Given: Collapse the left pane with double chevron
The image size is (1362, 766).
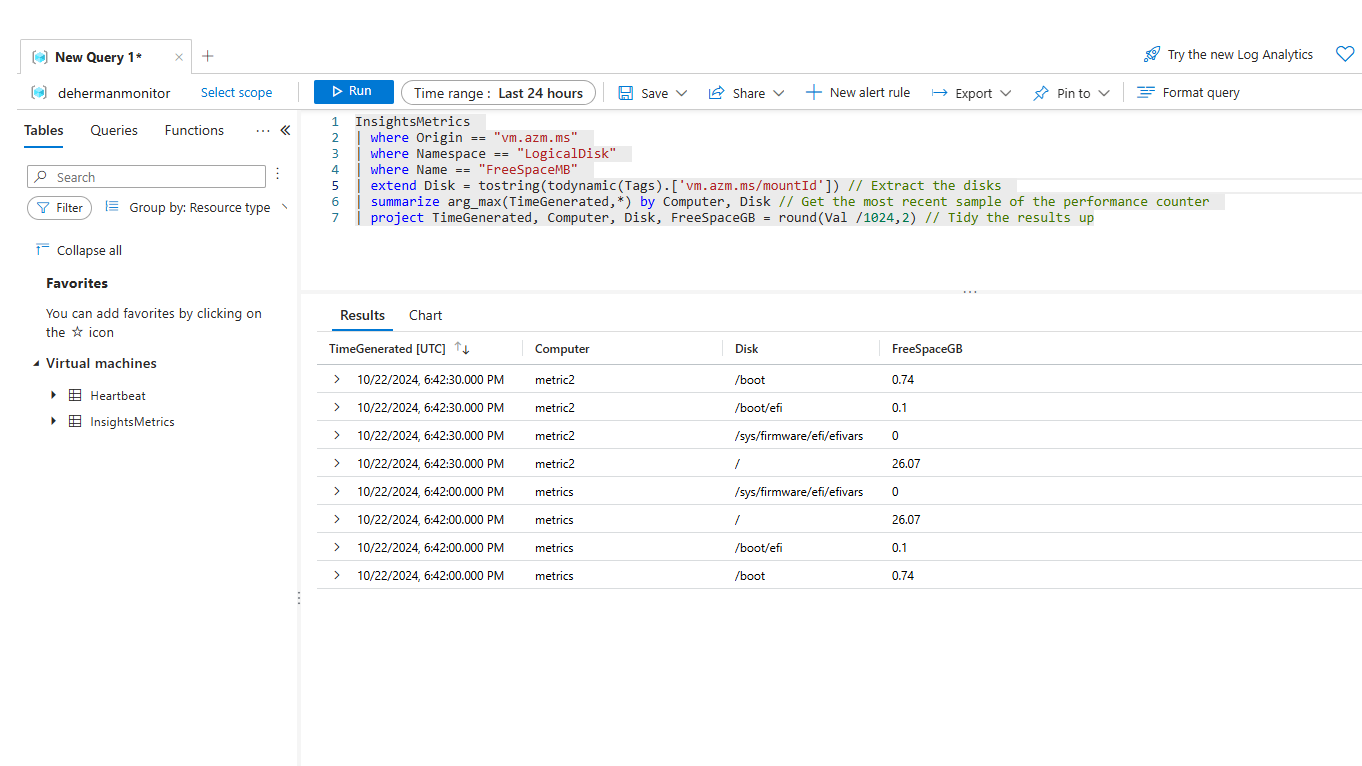Looking at the screenshot, I should [x=285, y=130].
